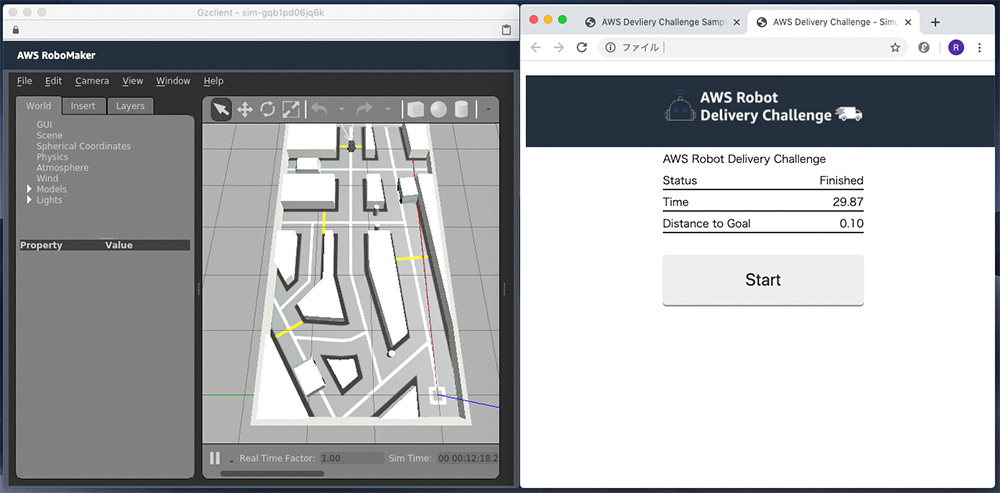The width and height of the screenshot is (1000, 493).
Task: Pause the Gazebo simulation
Action: 215,458
